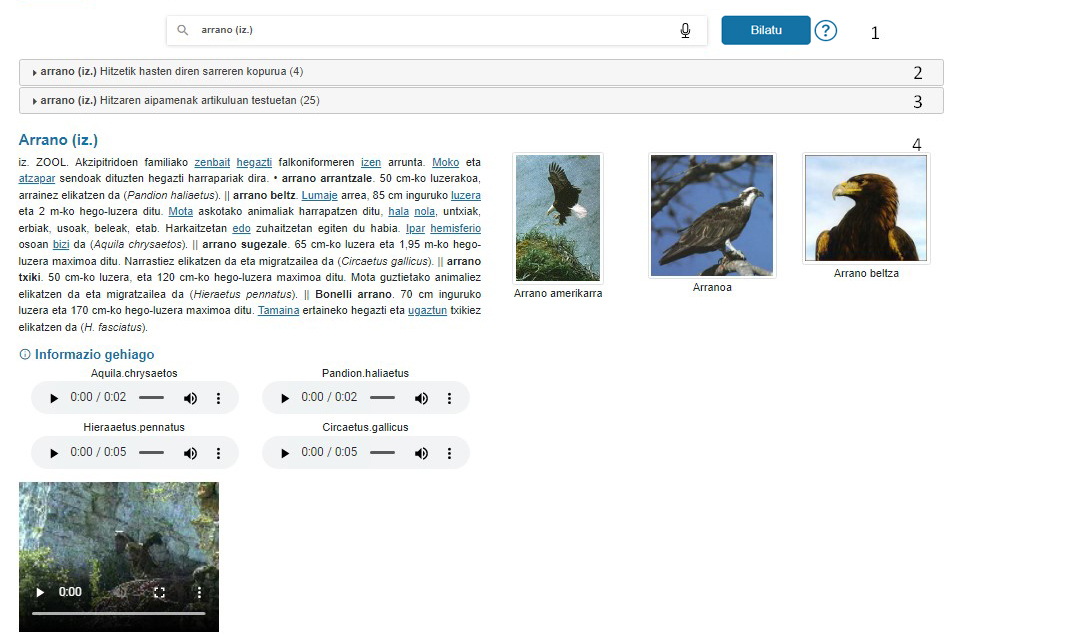1076x641 pixels.
Task: Click the microphone voice search icon
Action: (685, 31)
